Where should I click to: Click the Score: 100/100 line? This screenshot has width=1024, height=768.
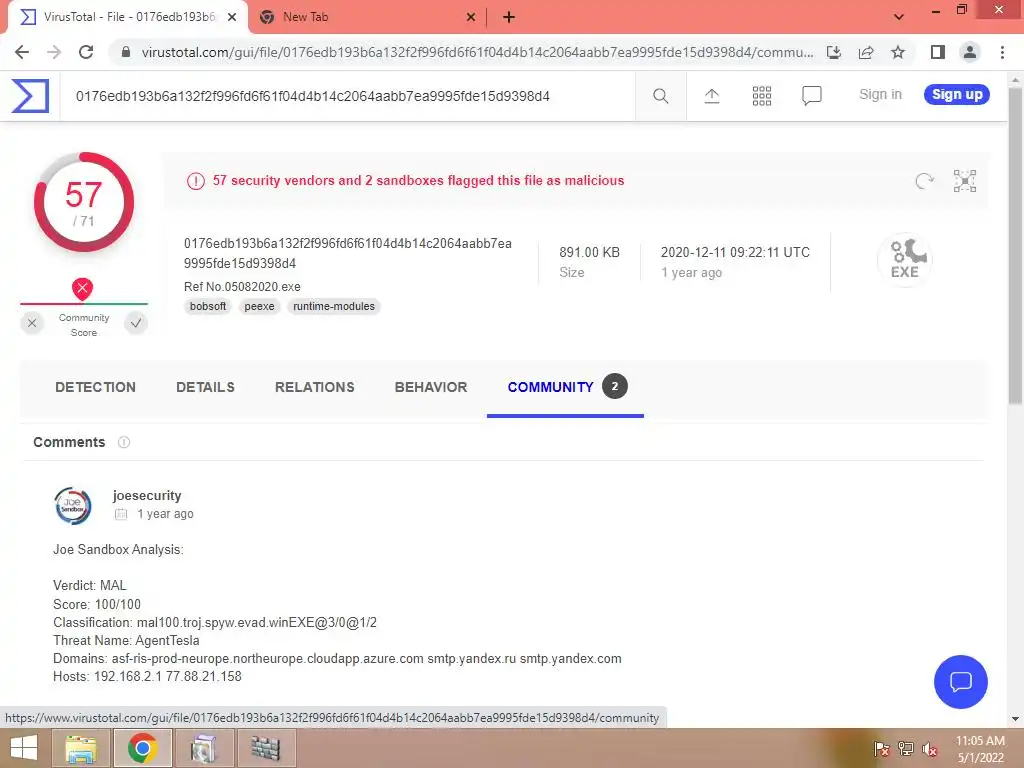coord(97,604)
